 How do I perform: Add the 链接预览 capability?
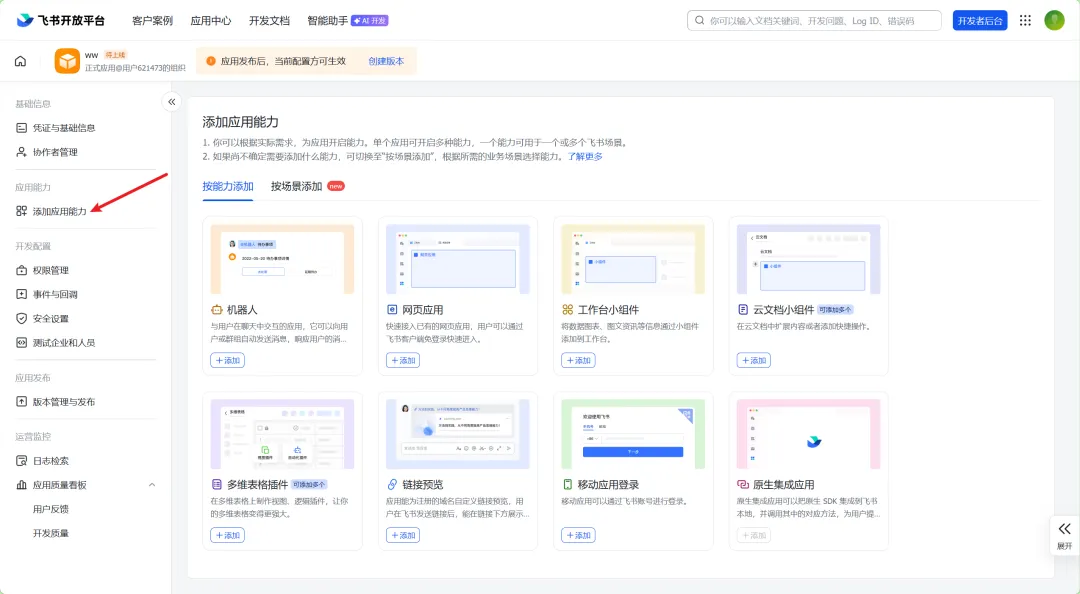coord(403,535)
